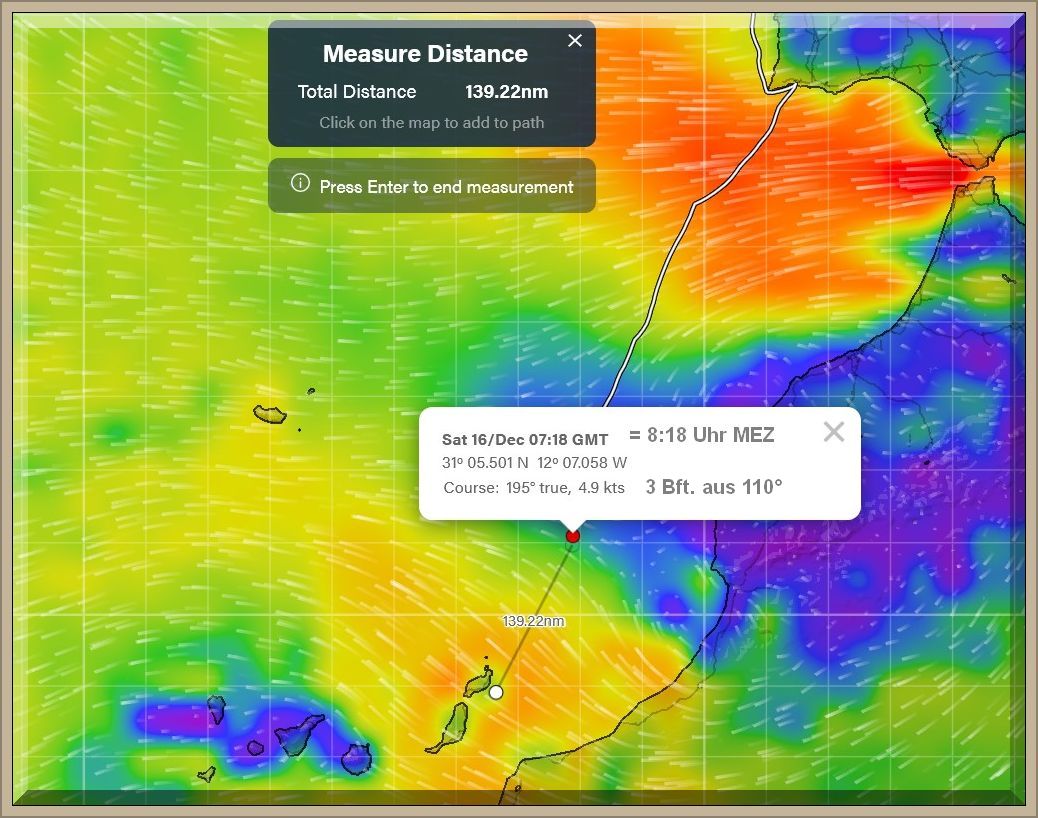Click the red boat position marker

pyautogui.click(x=572, y=536)
